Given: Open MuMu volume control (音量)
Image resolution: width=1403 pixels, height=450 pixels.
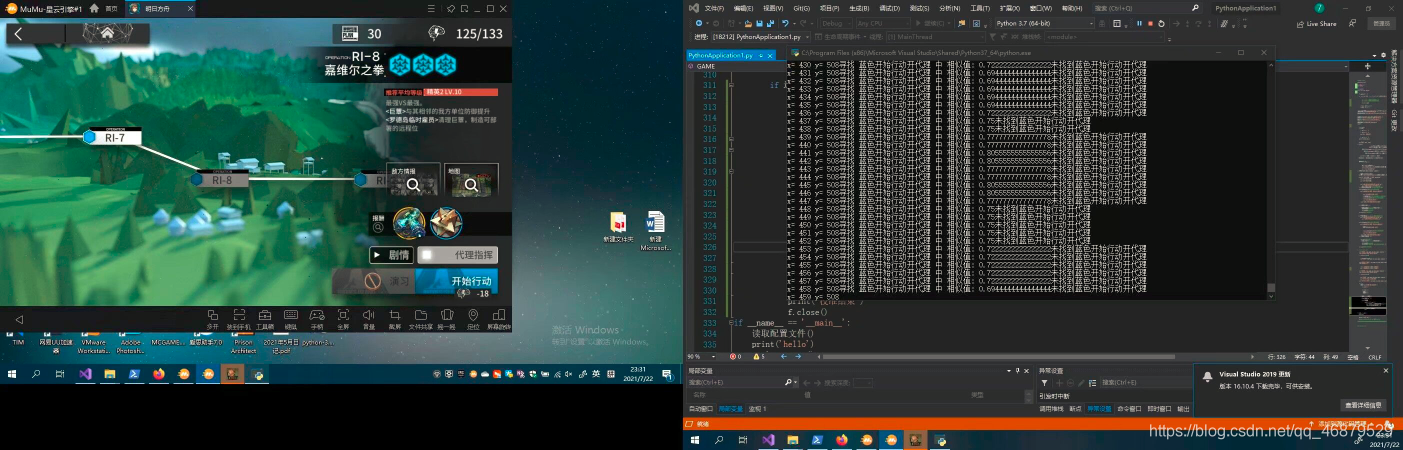Looking at the screenshot, I should pyautogui.click(x=369, y=318).
